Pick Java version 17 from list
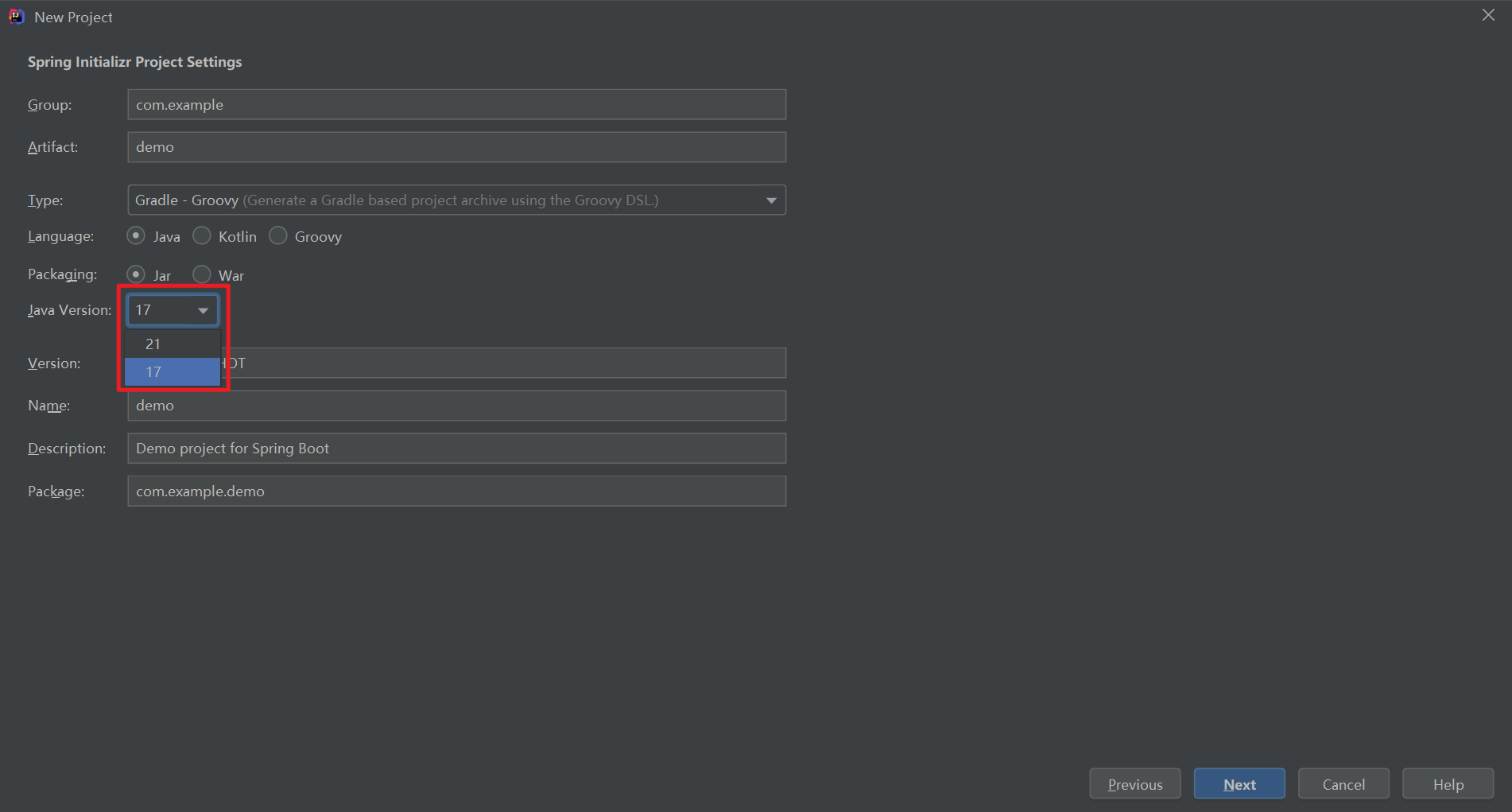The height and width of the screenshot is (812, 1512). [173, 371]
